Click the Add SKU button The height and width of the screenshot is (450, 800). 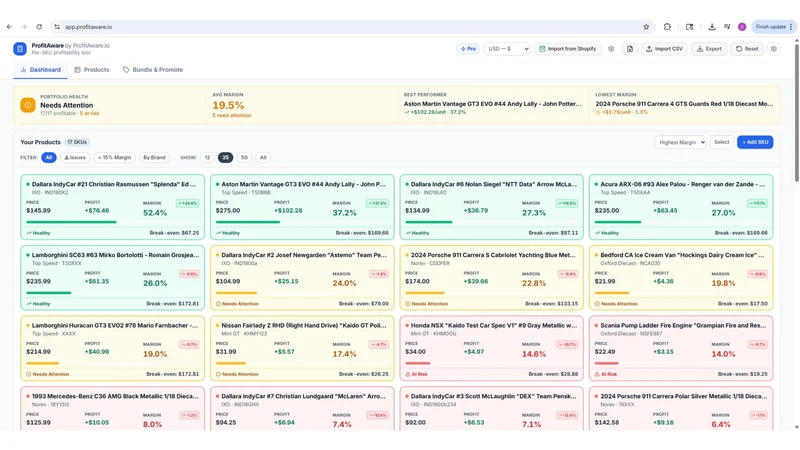[x=755, y=142]
